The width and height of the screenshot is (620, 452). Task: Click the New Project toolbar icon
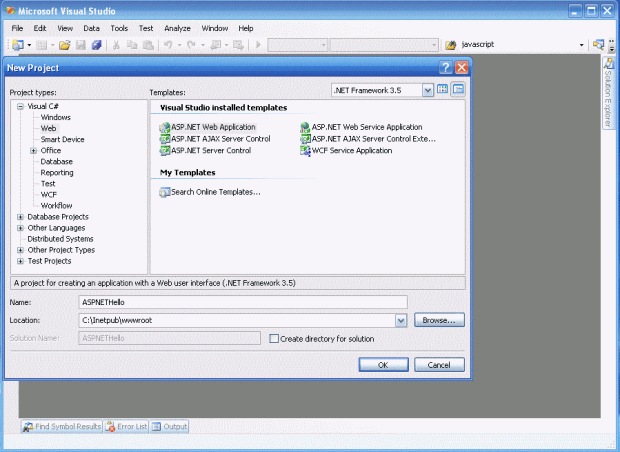[x=17, y=45]
